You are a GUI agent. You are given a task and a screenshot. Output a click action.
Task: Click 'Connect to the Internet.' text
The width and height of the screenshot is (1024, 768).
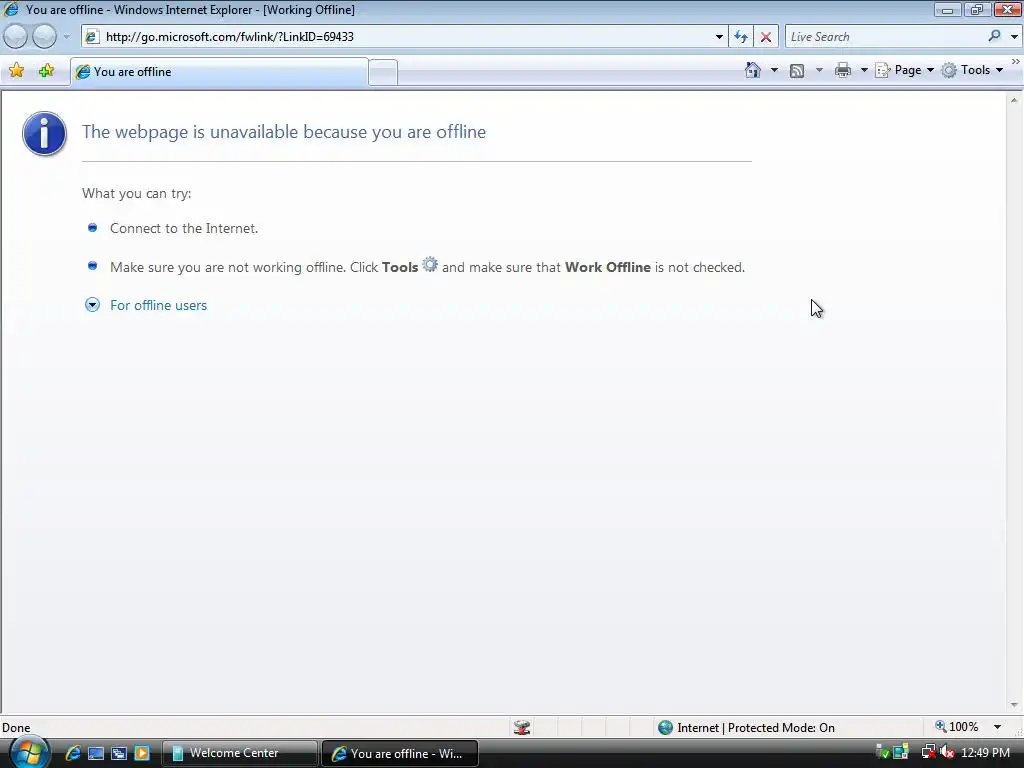tap(184, 228)
